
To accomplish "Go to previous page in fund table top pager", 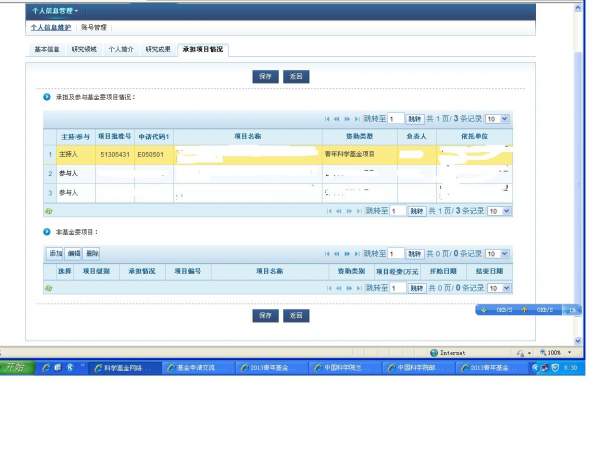I will pyautogui.click(x=337, y=119).
